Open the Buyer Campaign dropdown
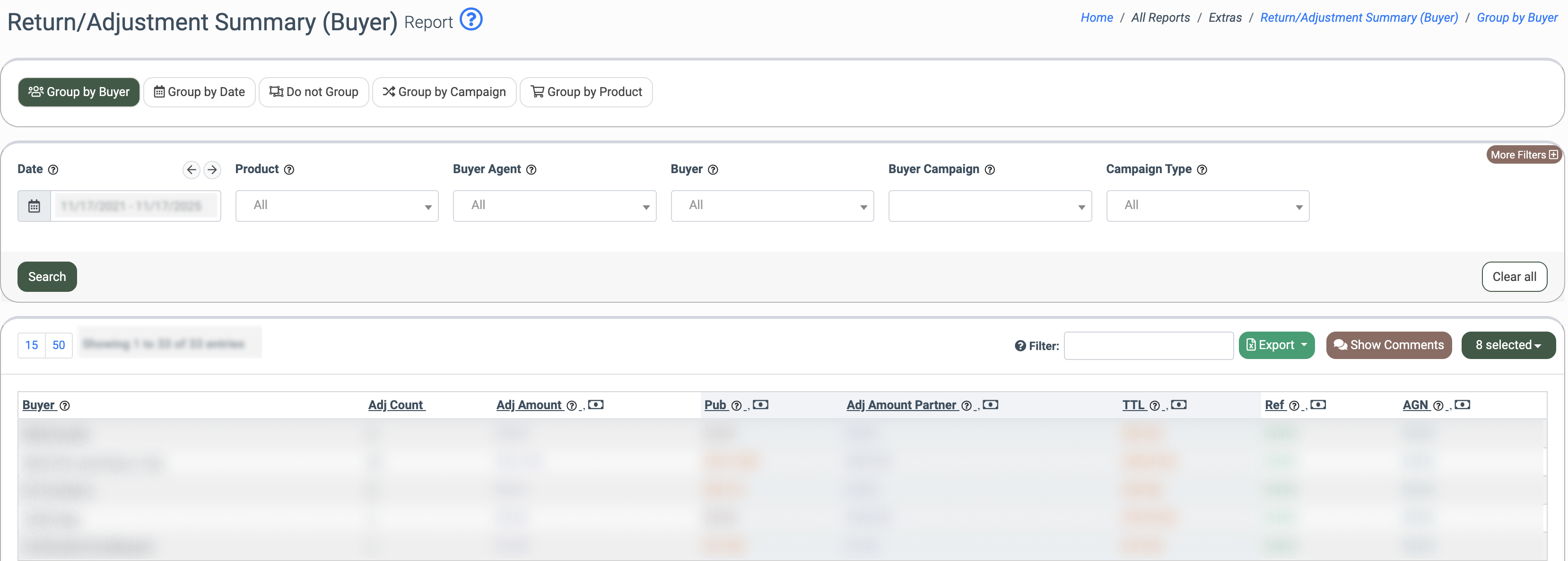The image size is (1568, 561). coord(989,206)
